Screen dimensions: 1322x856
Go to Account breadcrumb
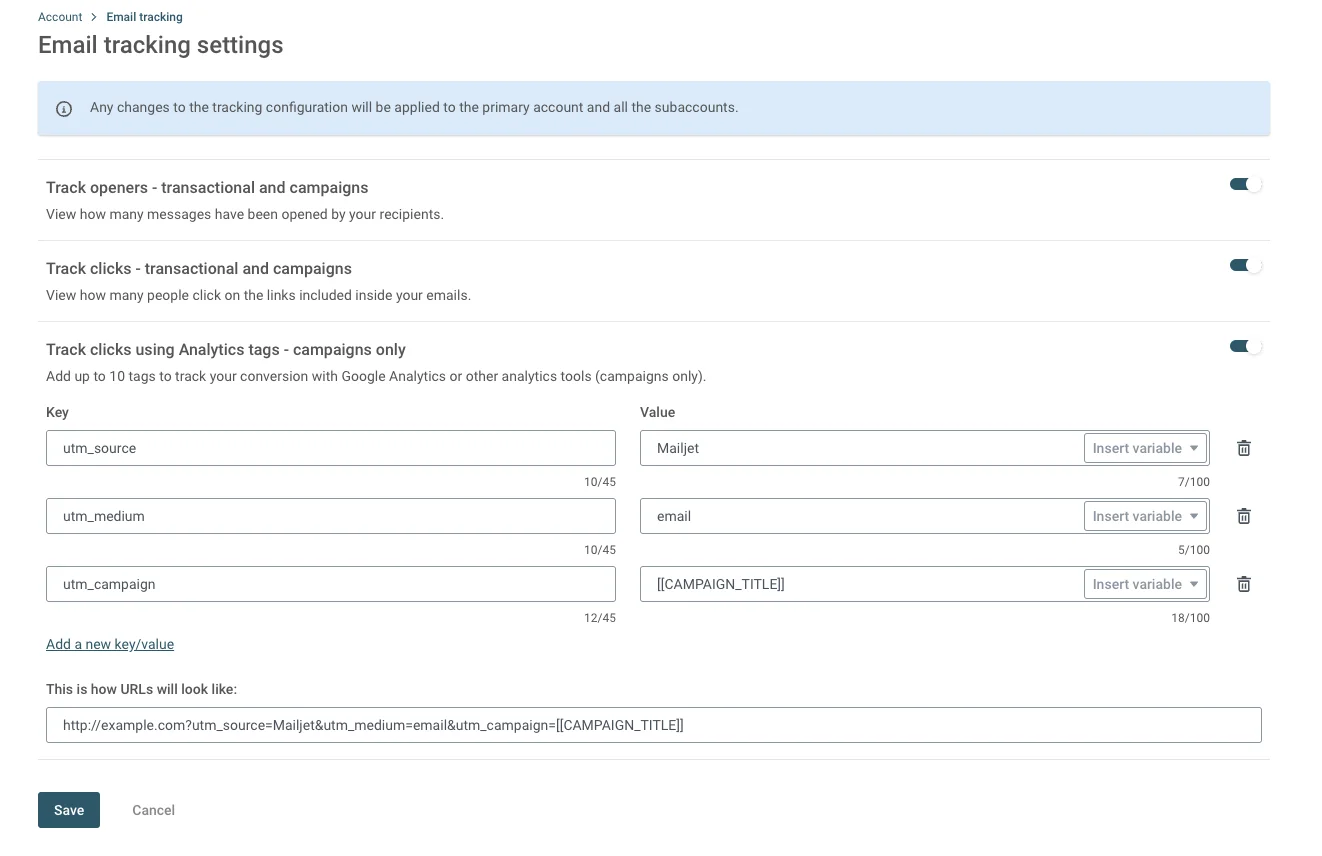[x=60, y=17]
